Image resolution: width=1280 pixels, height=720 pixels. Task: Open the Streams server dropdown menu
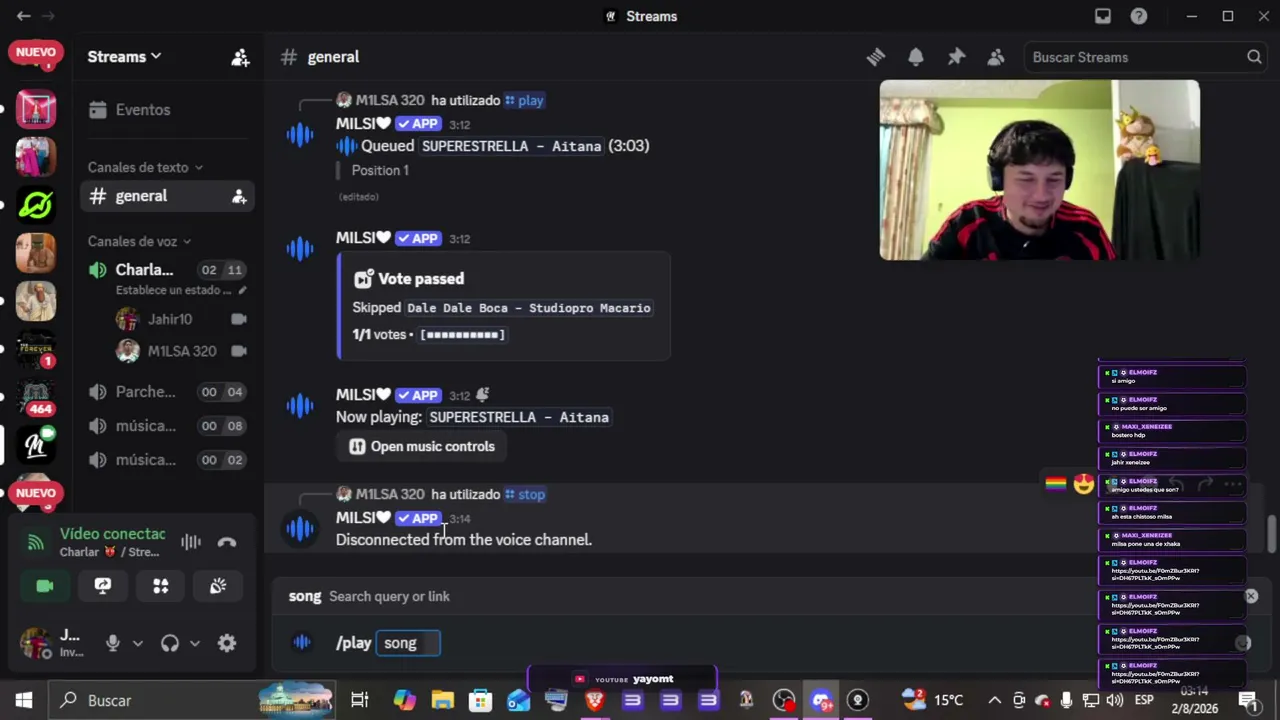coord(124,57)
